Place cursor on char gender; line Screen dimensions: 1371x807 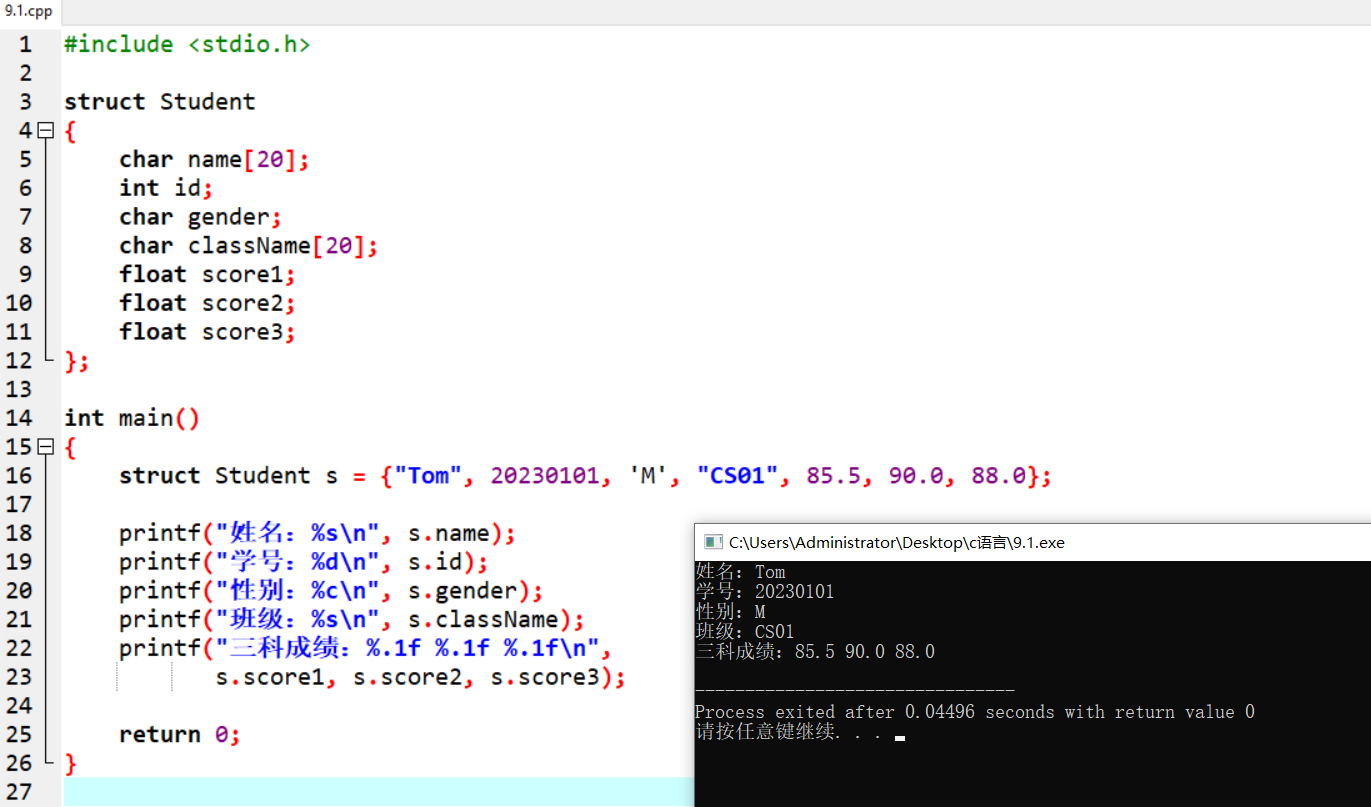[201, 217]
